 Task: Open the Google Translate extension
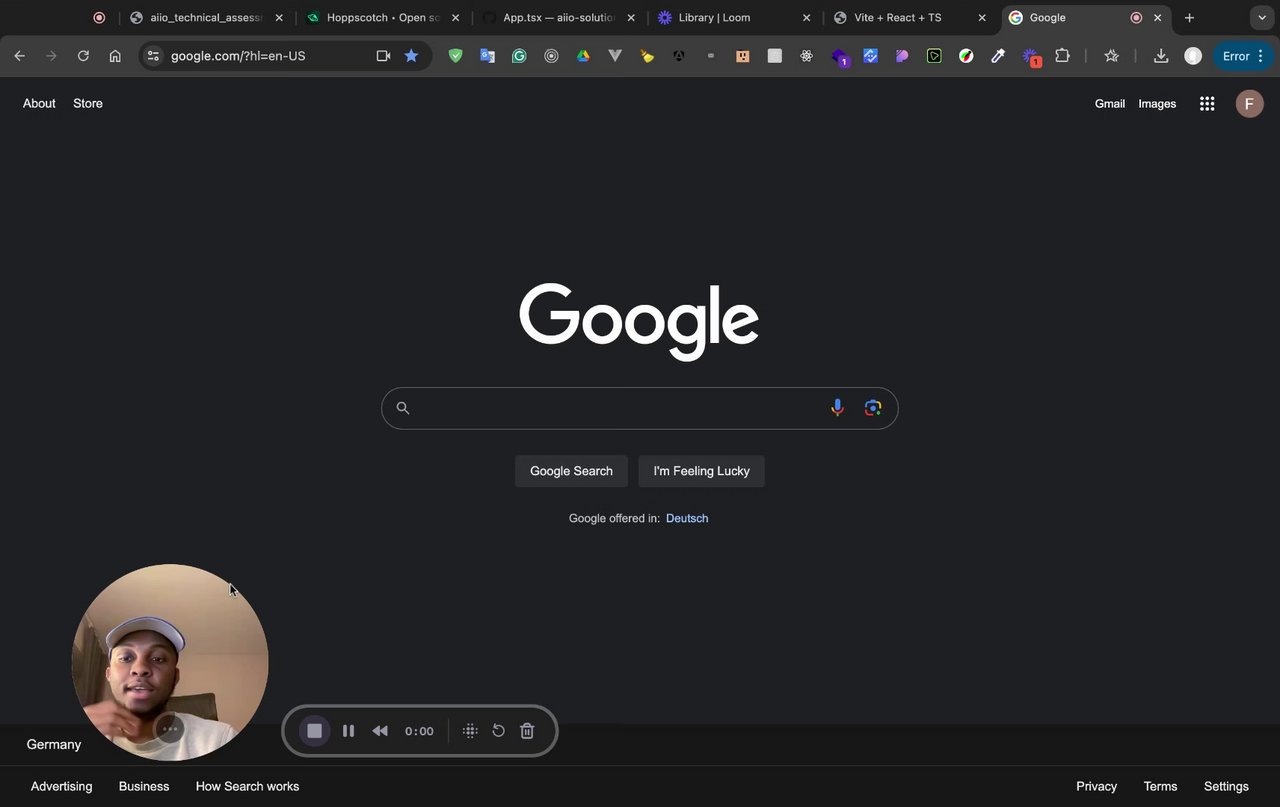488,56
